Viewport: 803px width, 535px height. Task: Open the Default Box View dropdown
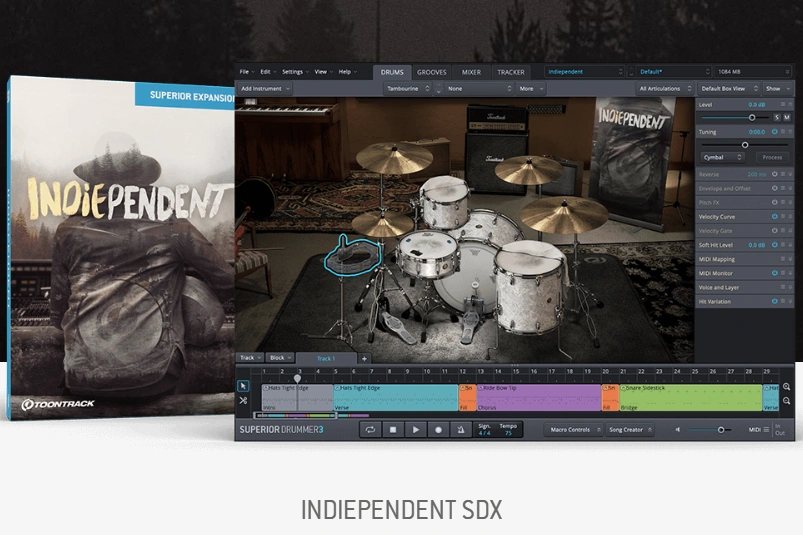tap(729, 89)
